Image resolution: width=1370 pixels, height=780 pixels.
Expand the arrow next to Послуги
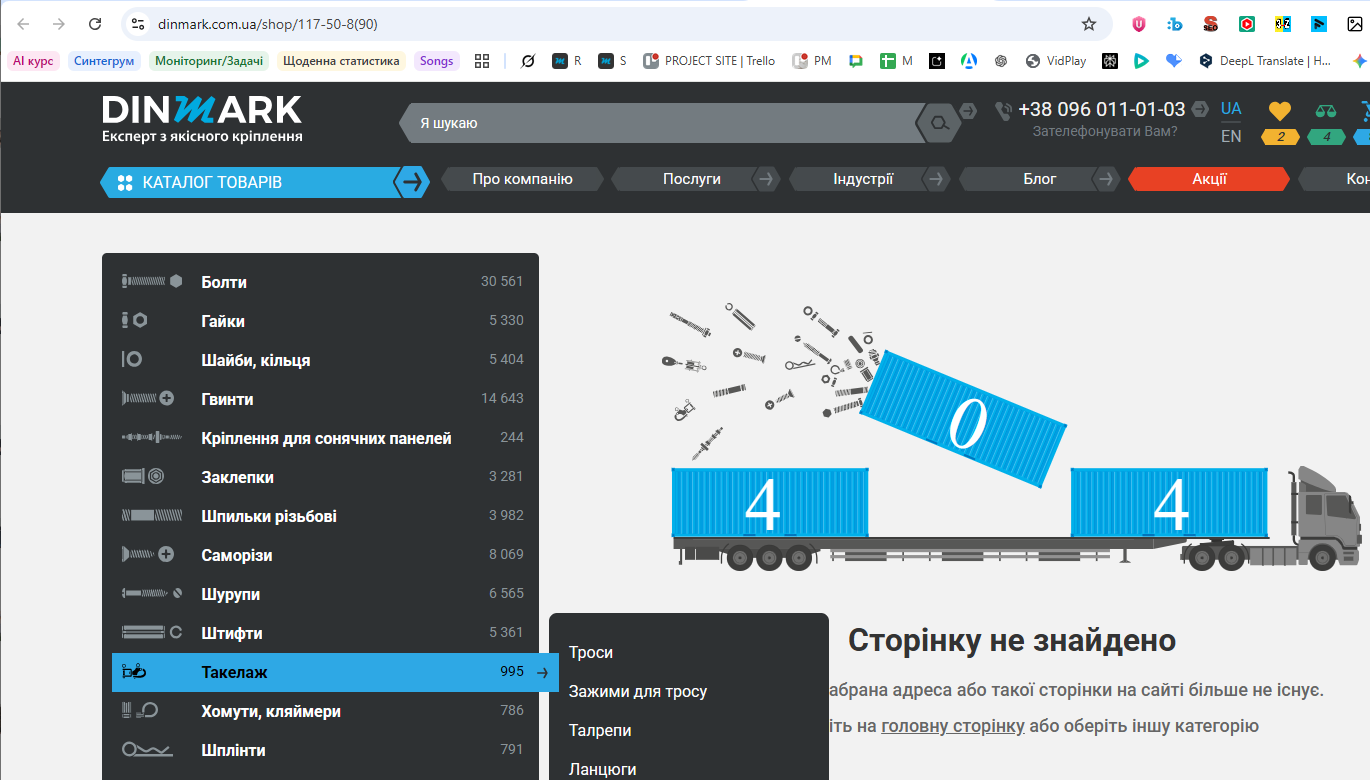pos(767,180)
